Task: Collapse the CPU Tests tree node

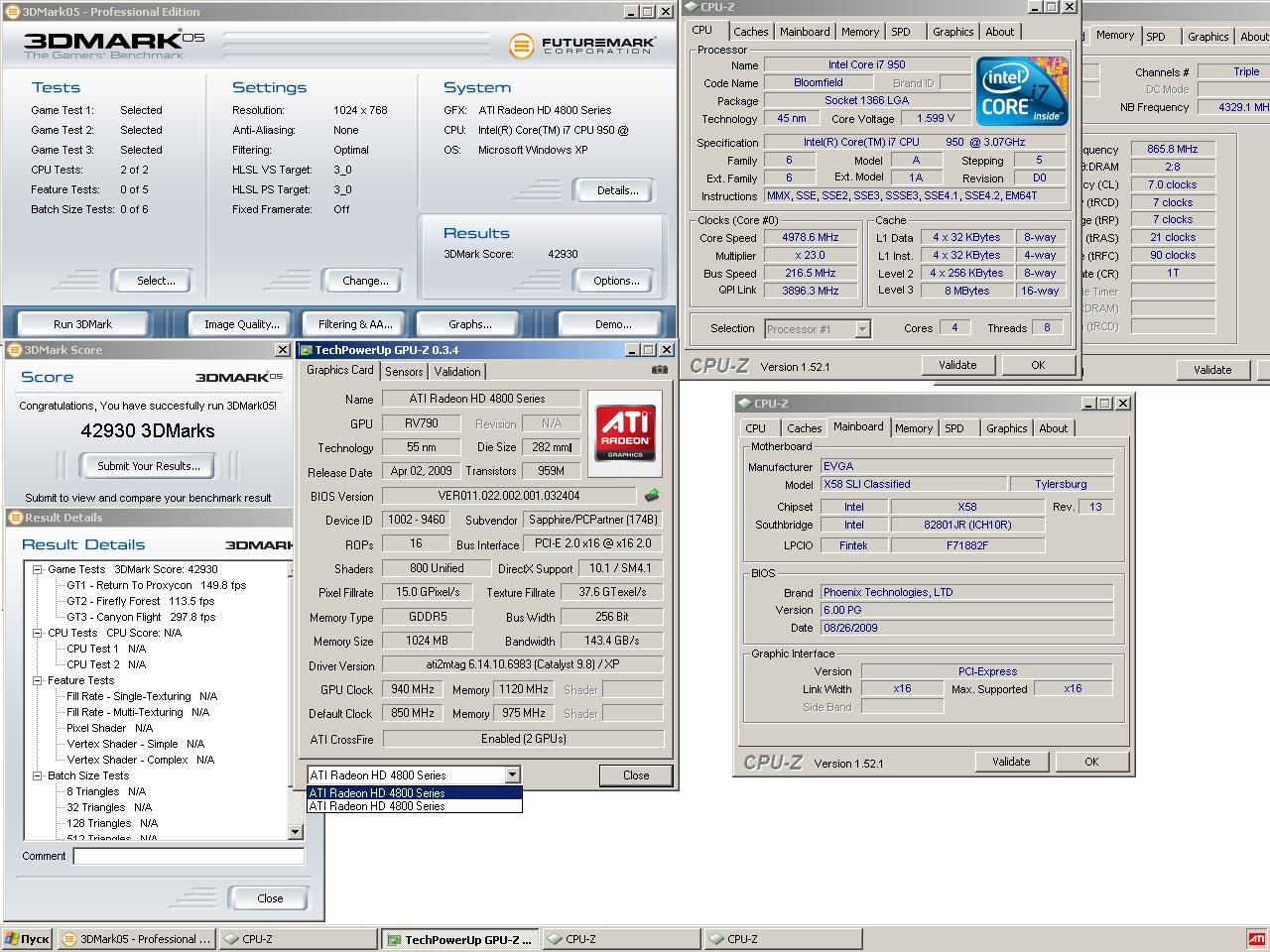Action: 37,633
